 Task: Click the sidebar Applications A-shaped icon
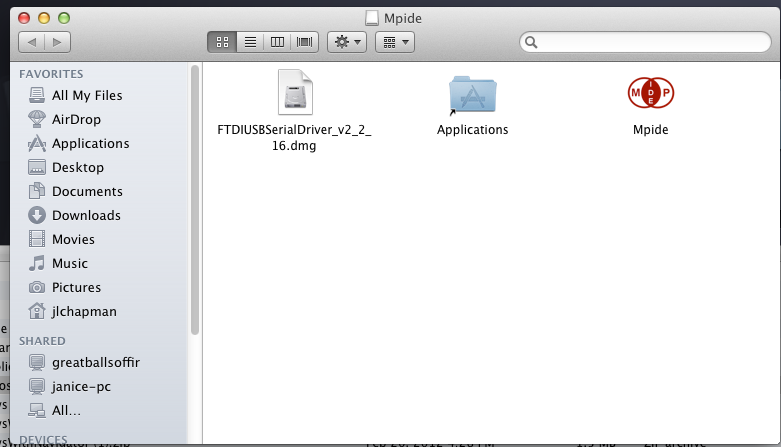(36, 143)
